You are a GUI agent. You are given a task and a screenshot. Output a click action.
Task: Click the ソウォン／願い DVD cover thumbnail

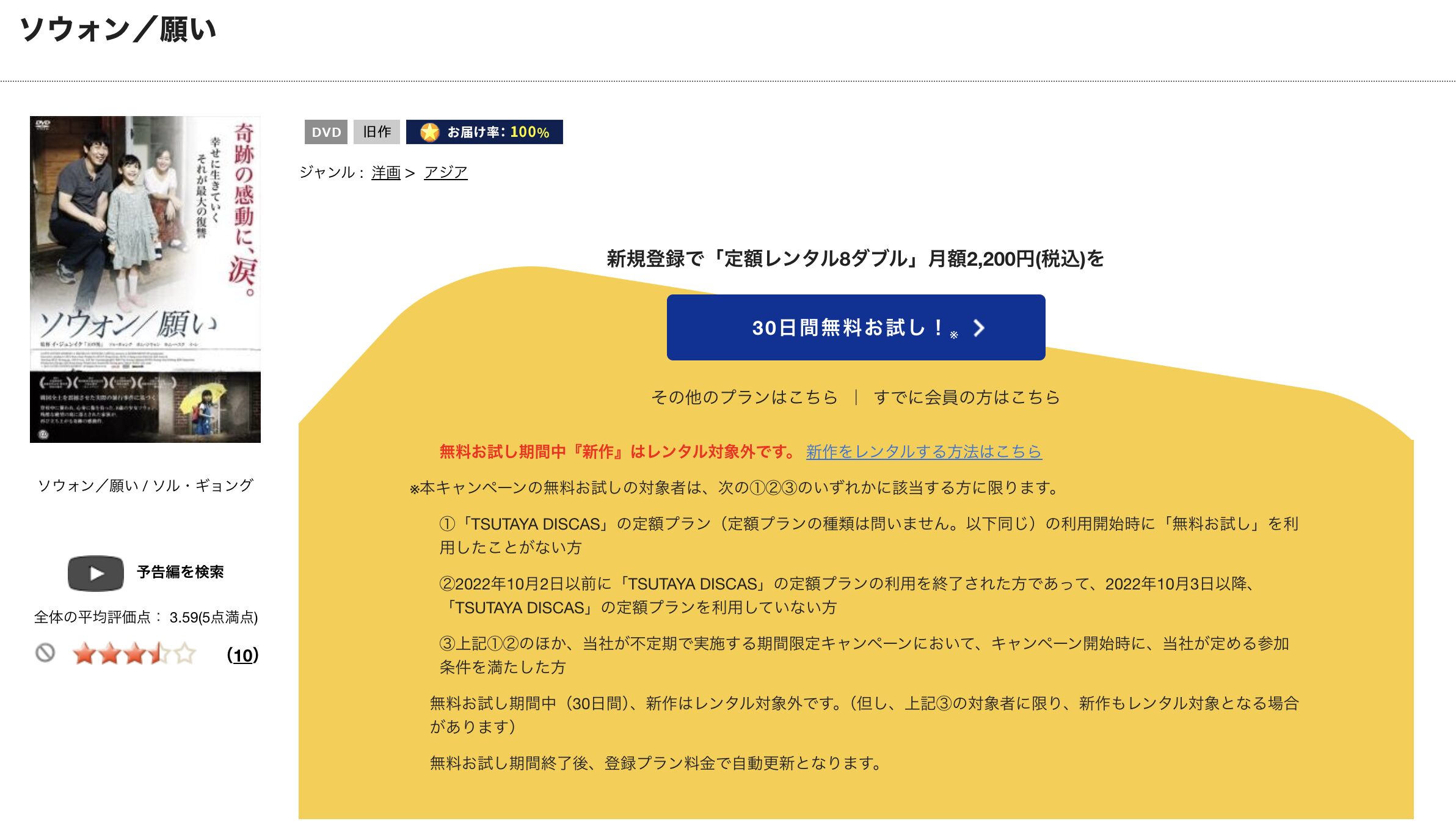pos(145,279)
